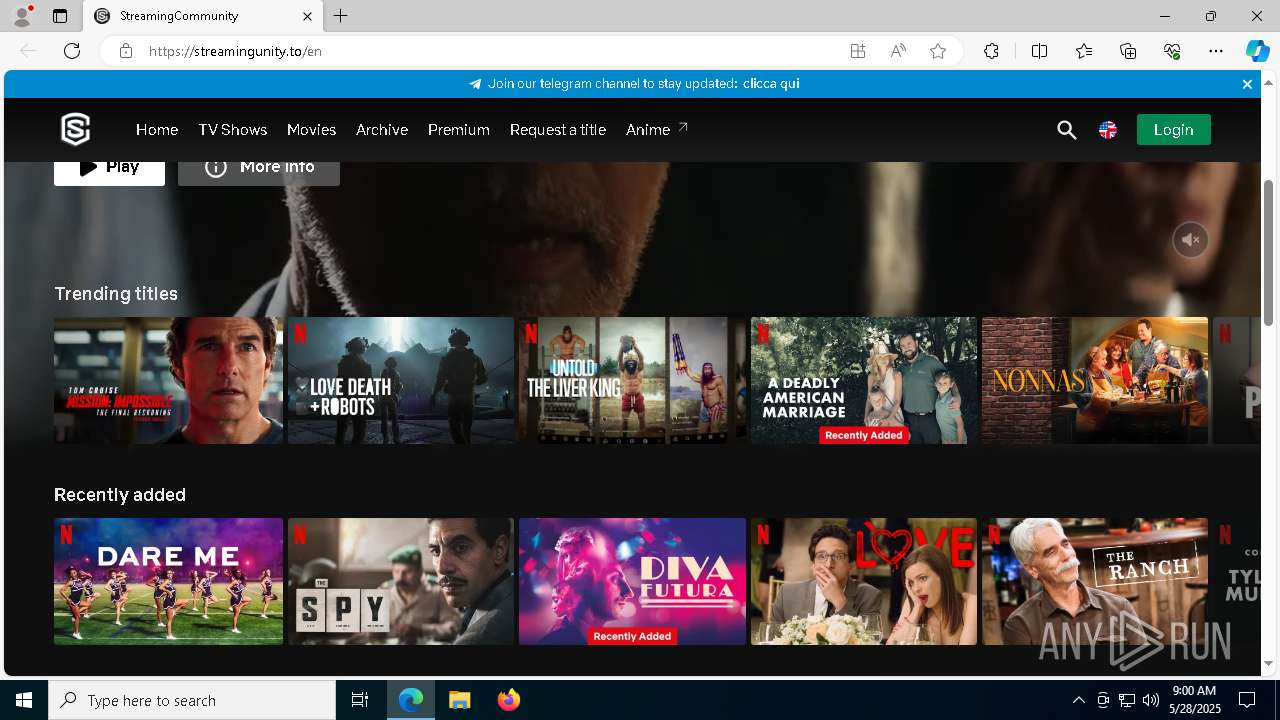
Task: Open the tab actions menu icon
Action: coord(60,16)
